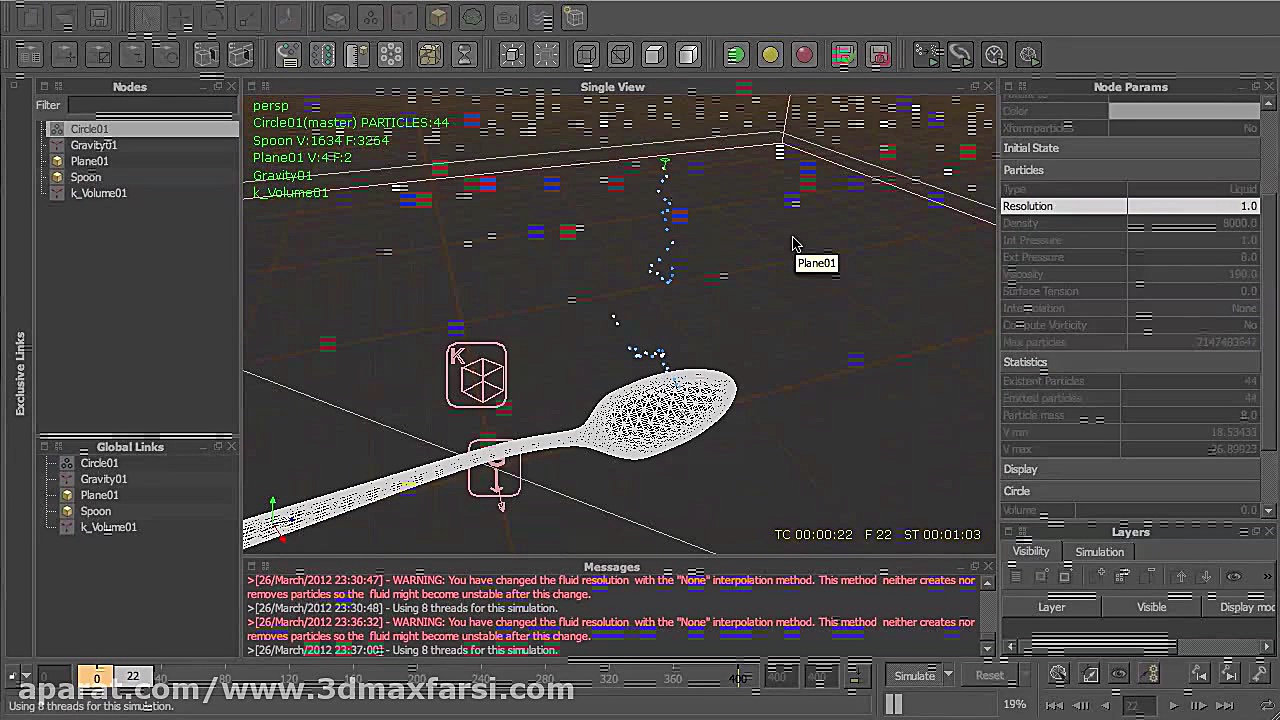The width and height of the screenshot is (1280, 720).
Task: Open the hourglass simulation timing icon
Action: 465,55
